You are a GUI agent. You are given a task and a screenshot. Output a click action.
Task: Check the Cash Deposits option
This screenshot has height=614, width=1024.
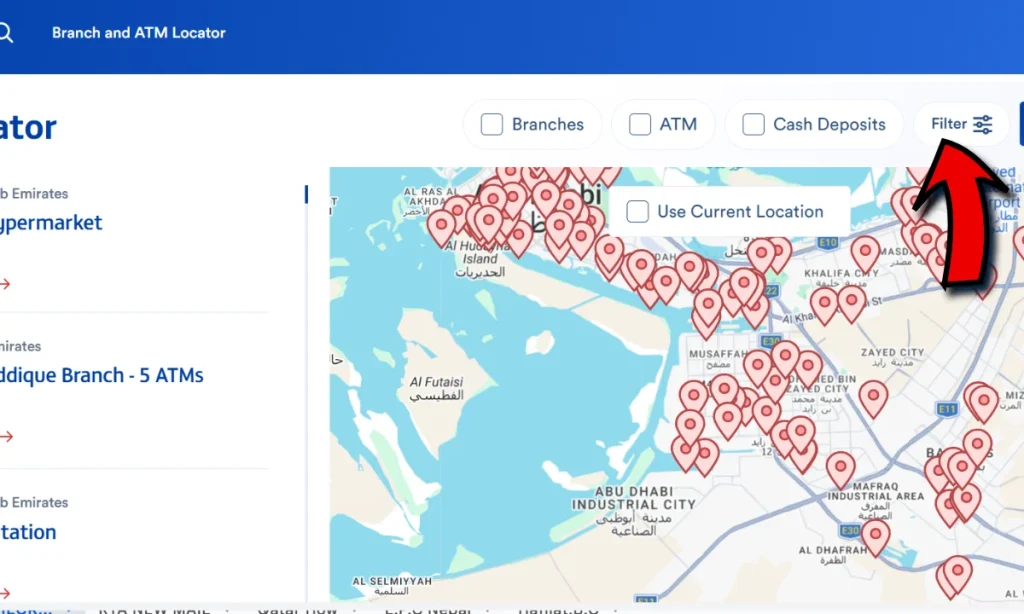[753, 124]
